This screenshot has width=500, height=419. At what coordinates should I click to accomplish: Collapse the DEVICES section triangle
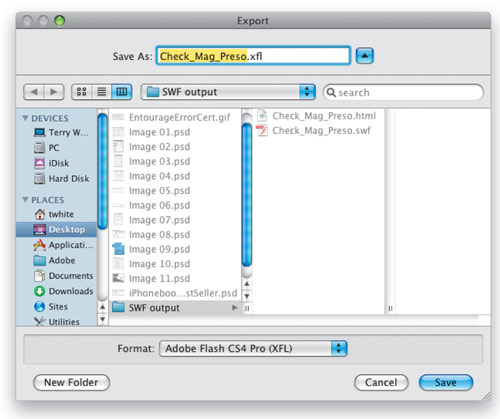coord(25,118)
